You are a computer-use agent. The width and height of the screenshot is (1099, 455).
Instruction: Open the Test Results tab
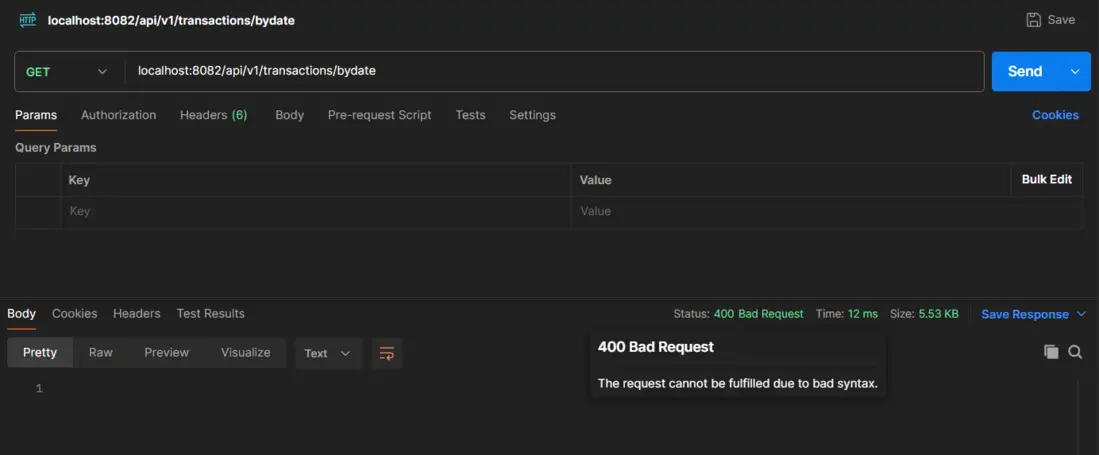[x=210, y=314]
